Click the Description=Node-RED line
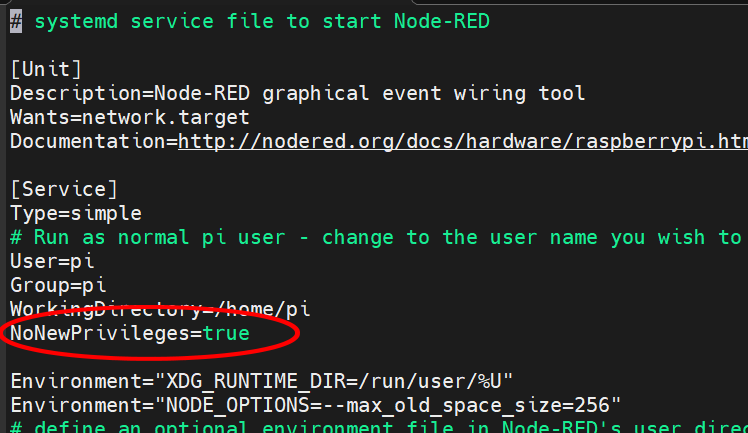 pos(298,94)
